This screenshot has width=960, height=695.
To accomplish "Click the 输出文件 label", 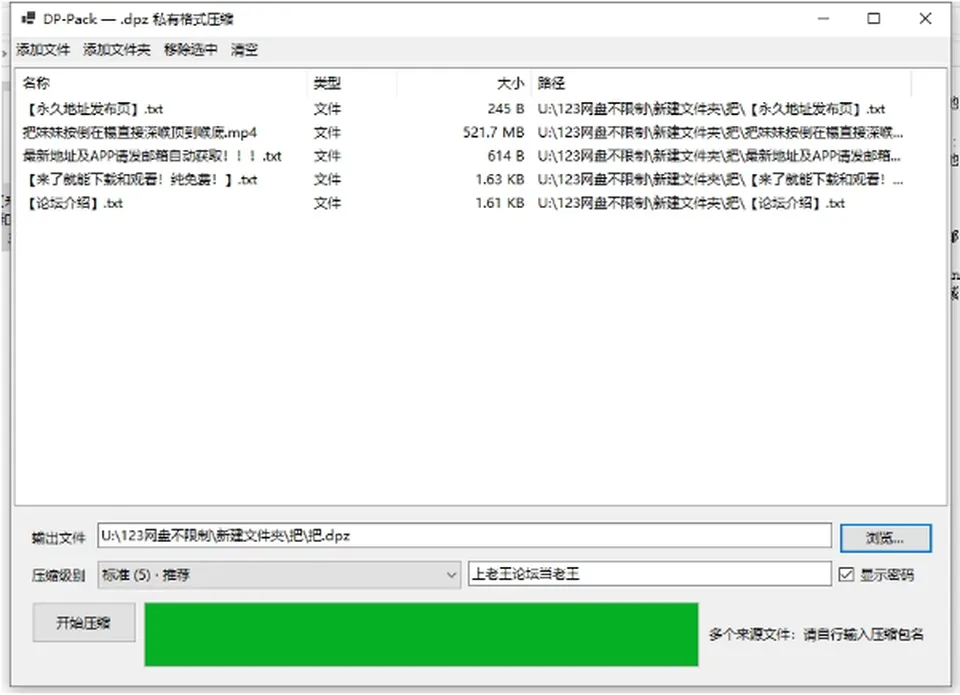I will [x=59, y=538].
